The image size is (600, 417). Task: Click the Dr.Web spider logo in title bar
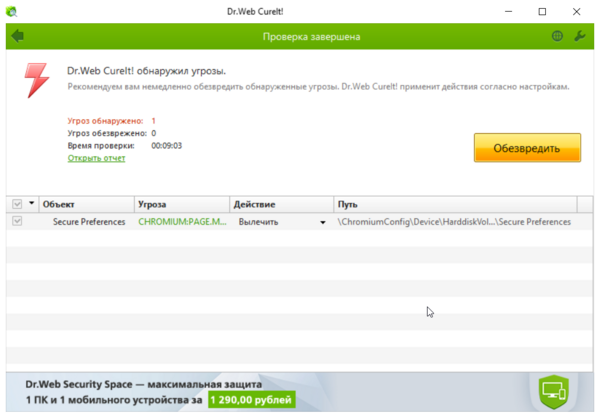12,11
